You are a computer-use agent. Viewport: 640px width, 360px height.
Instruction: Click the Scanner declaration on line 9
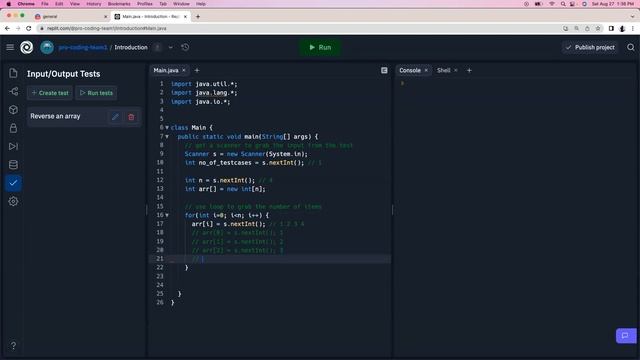coord(246,154)
